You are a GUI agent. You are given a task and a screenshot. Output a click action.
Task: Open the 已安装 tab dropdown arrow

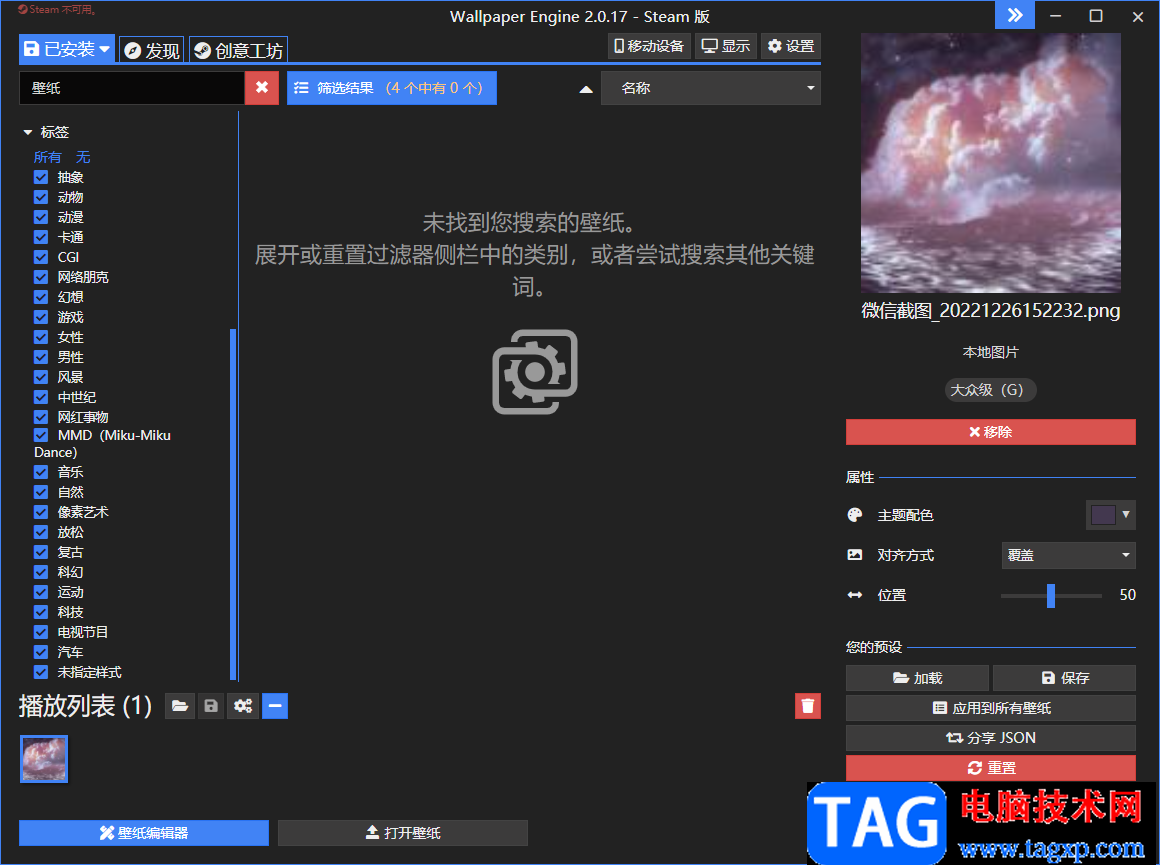pos(105,50)
